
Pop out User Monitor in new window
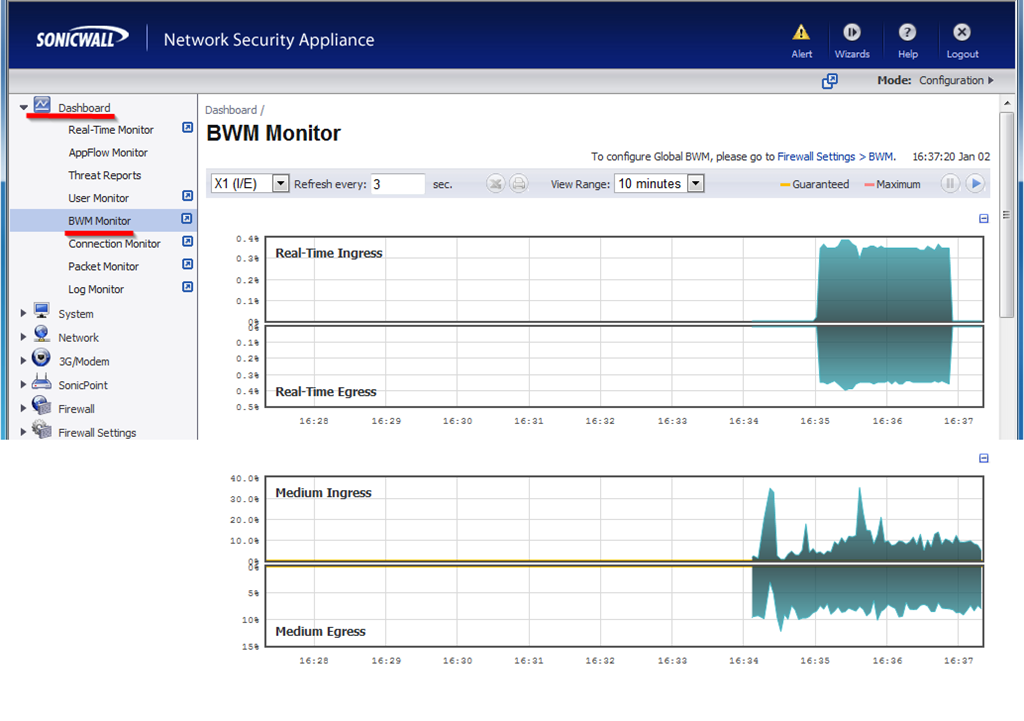(x=187, y=196)
